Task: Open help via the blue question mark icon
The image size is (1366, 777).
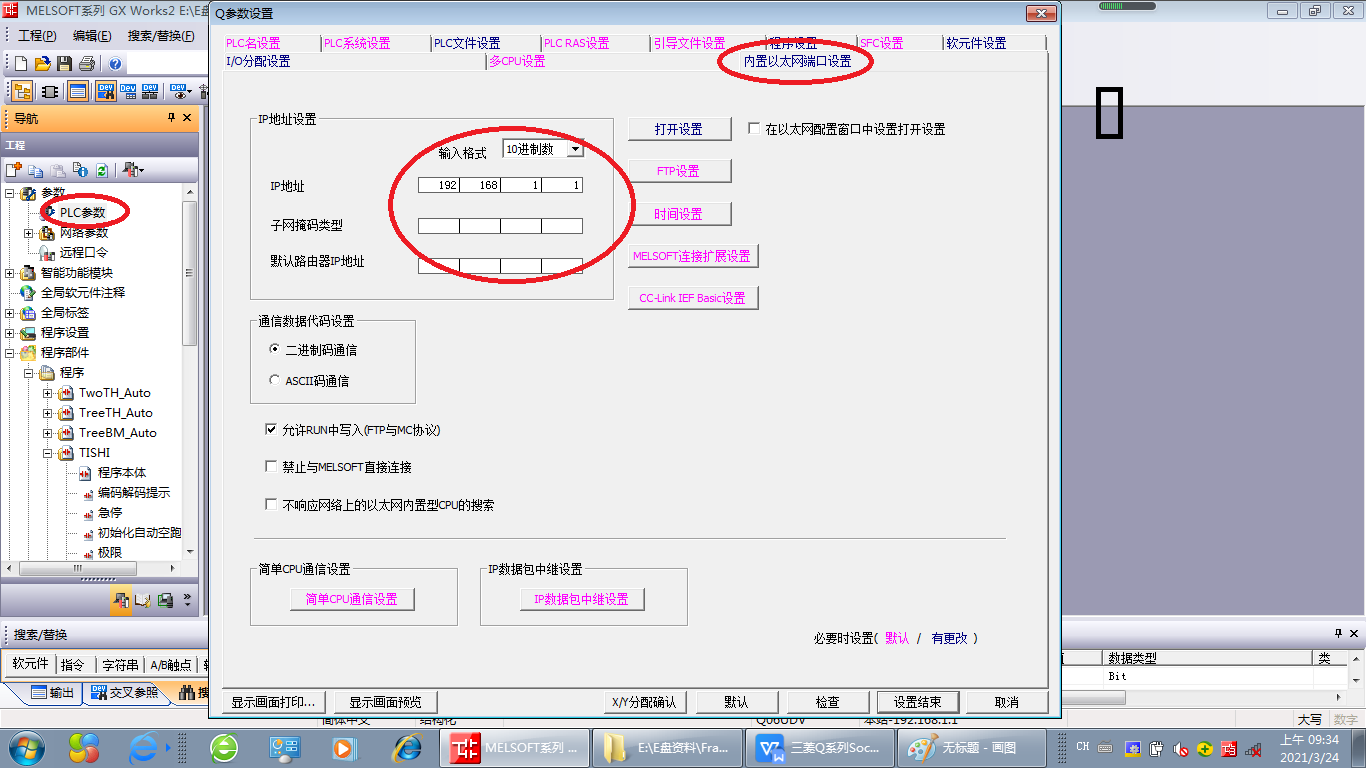Action: (x=116, y=64)
